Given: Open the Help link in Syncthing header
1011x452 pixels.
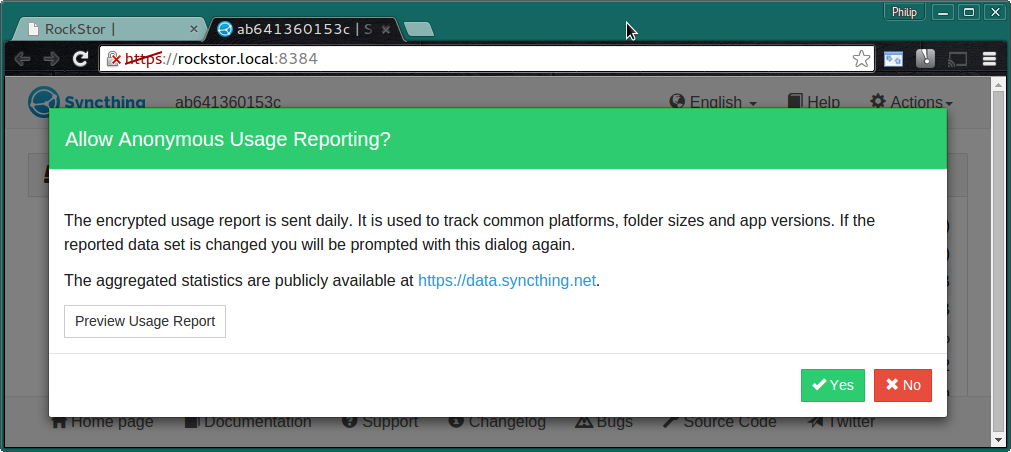Looking at the screenshot, I should point(814,103).
